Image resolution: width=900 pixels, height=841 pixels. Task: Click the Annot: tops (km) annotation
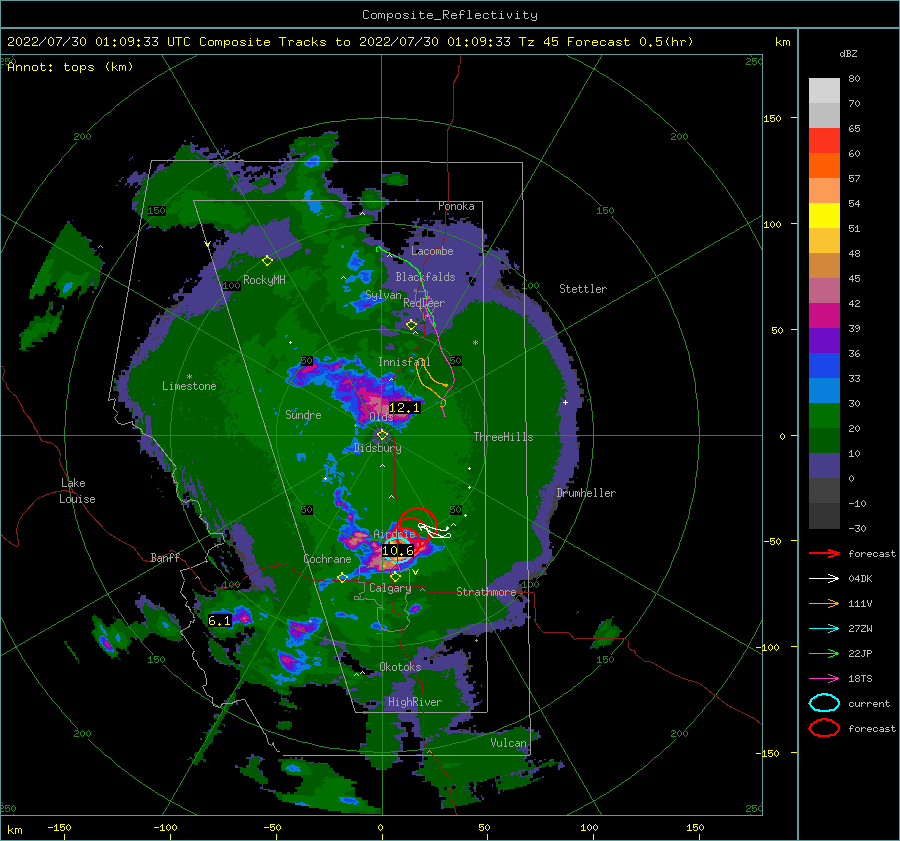(x=70, y=67)
